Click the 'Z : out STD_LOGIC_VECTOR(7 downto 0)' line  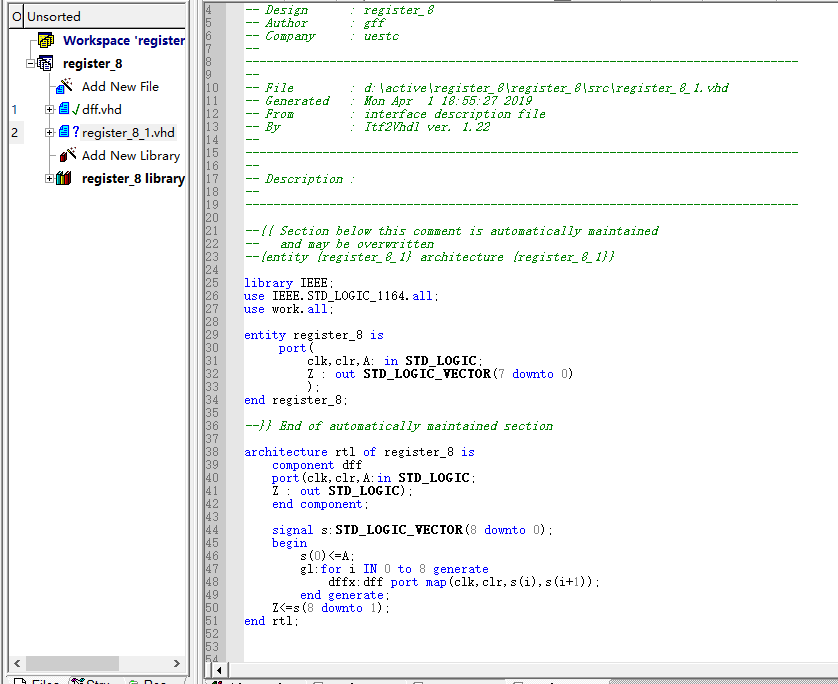[440, 374]
